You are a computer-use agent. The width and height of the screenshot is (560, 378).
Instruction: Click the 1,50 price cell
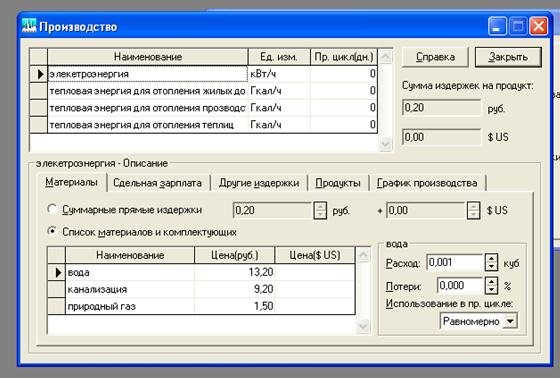pos(235,306)
